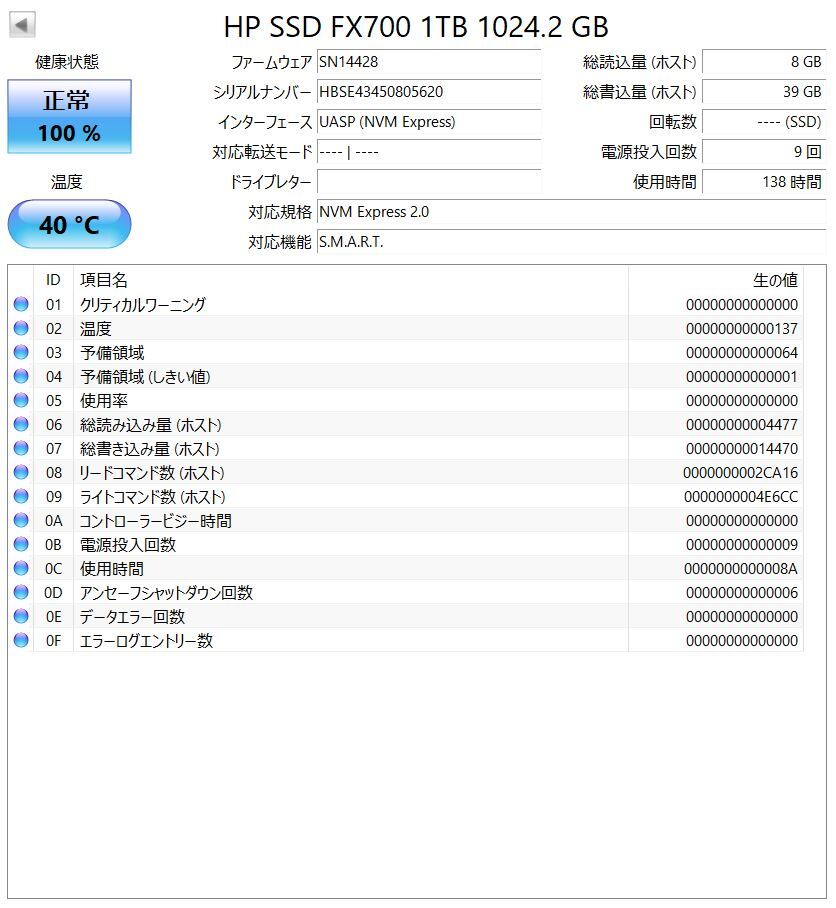Click the 40 °C temperature button

pyautogui.click(x=69, y=224)
